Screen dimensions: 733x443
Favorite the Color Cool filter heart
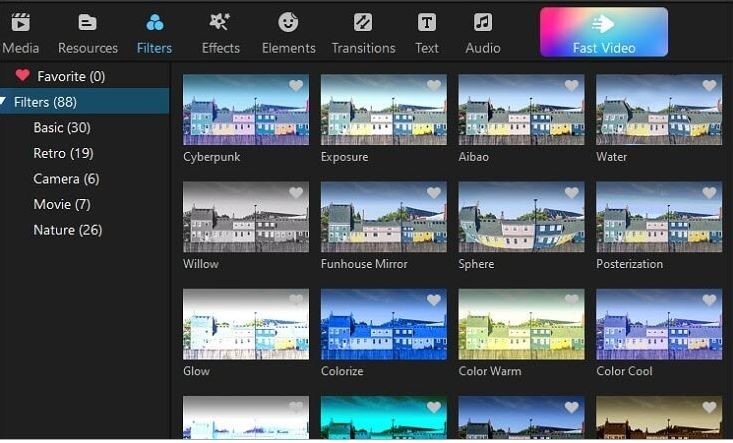click(x=709, y=300)
